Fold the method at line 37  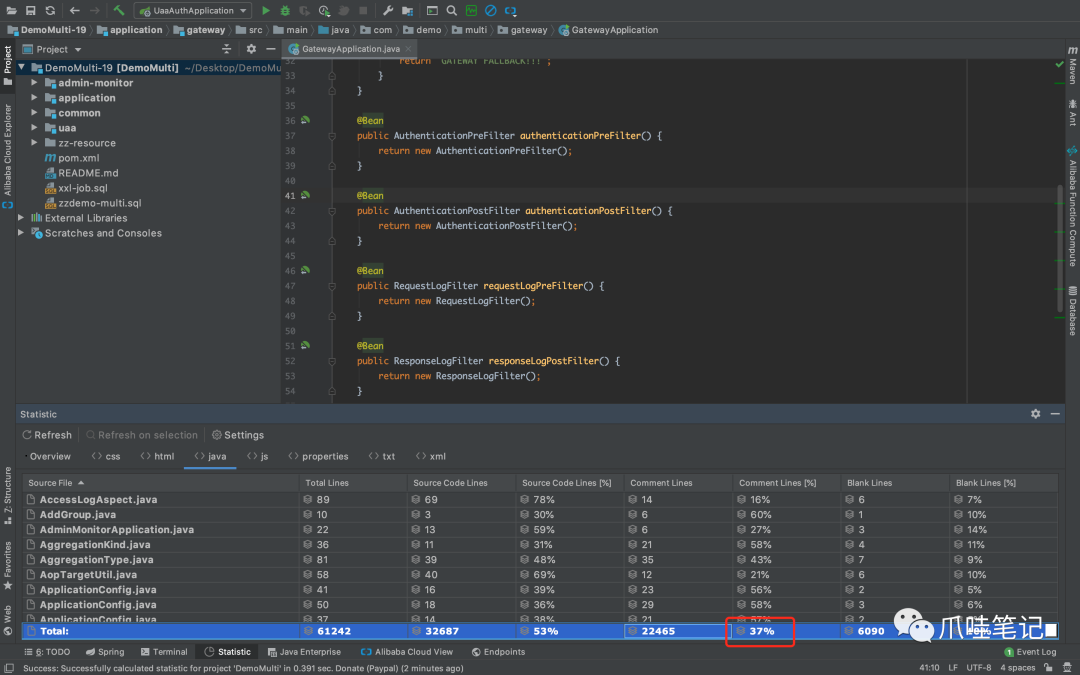click(x=332, y=136)
